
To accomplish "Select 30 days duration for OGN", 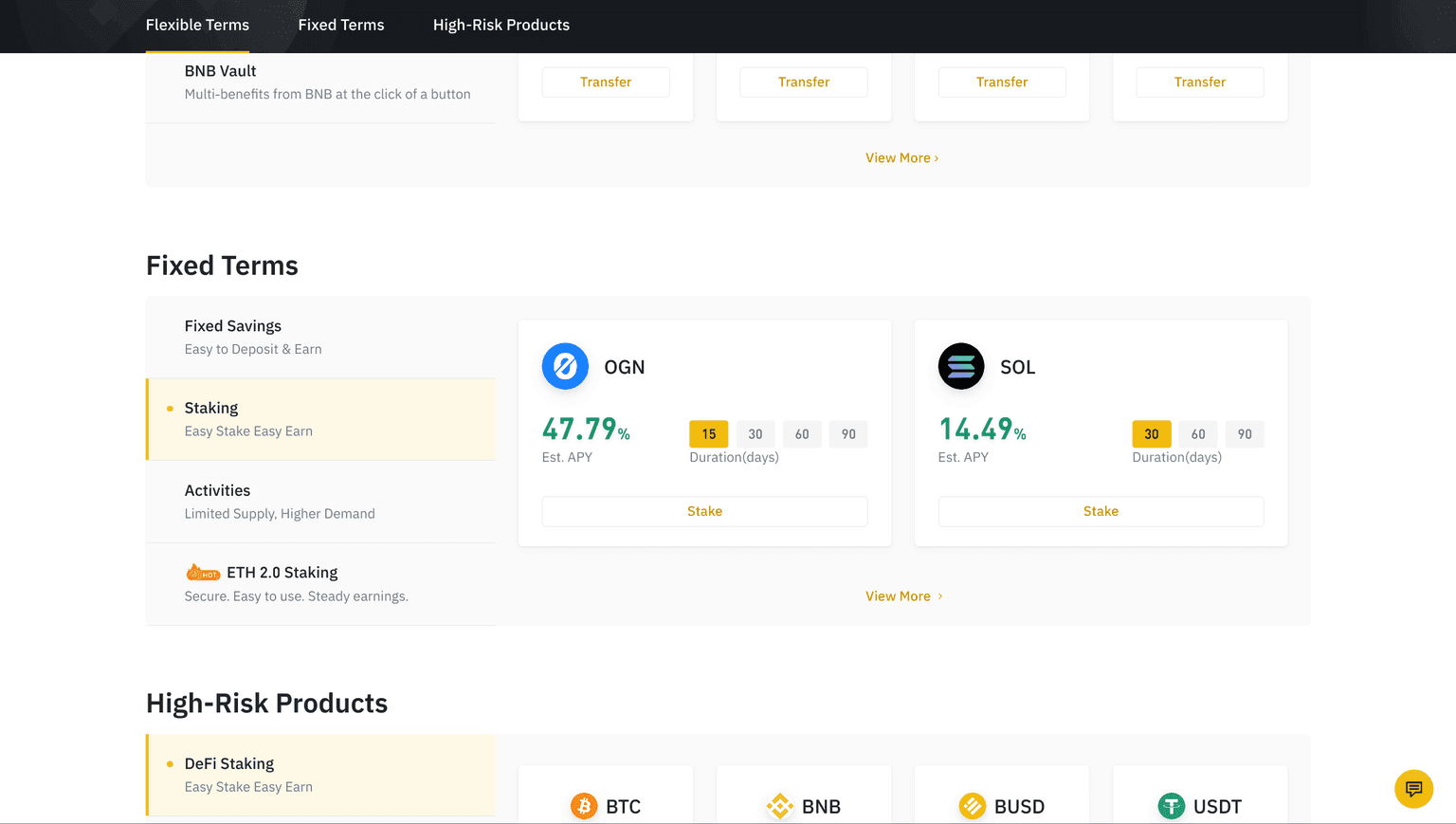I will [755, 434].
